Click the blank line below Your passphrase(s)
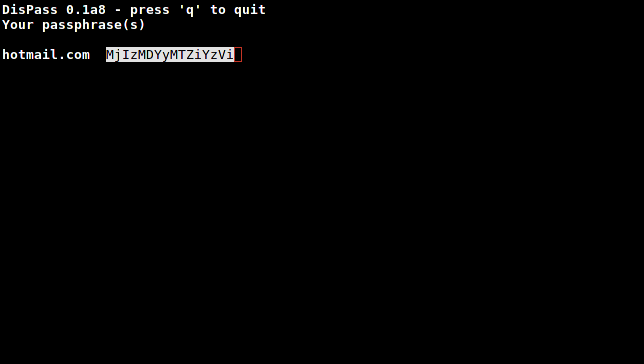This screenshot has height=364, width=644. 322,40
